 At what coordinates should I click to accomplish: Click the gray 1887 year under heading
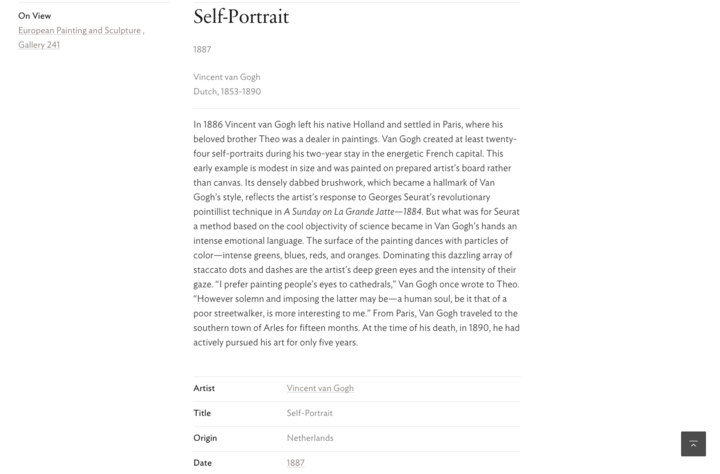click(x=202, y=50)
